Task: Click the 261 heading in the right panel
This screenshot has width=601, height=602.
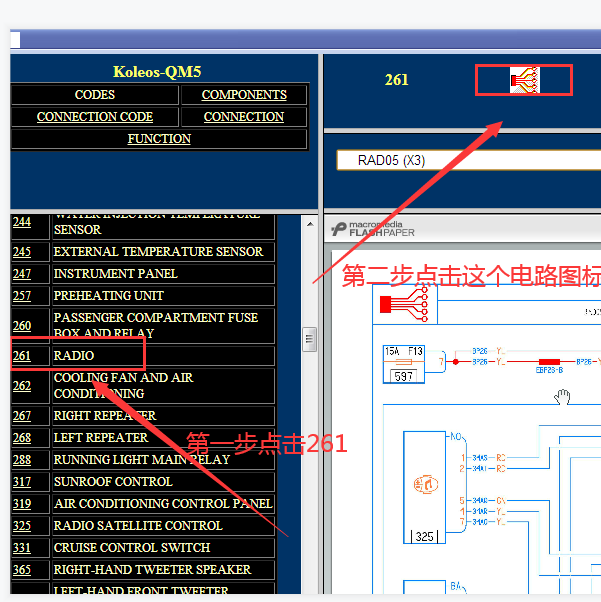Action: (396, 80)
